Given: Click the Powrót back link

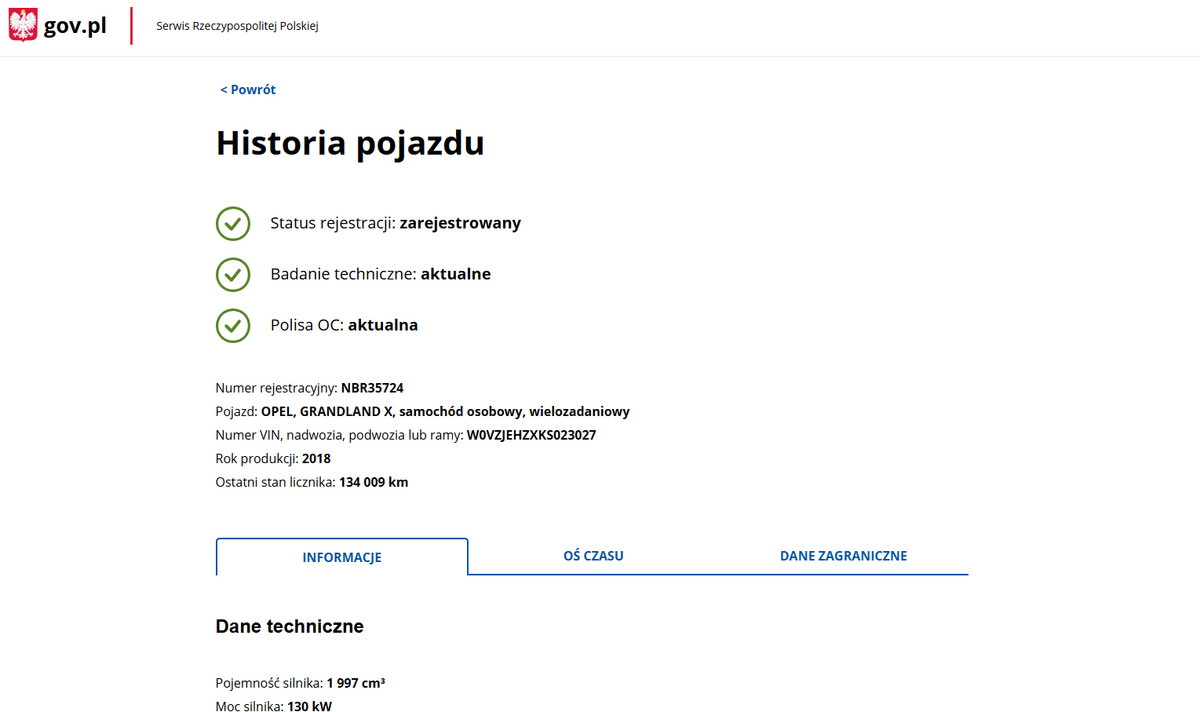Looking at the screenshot, I should 247,89.
